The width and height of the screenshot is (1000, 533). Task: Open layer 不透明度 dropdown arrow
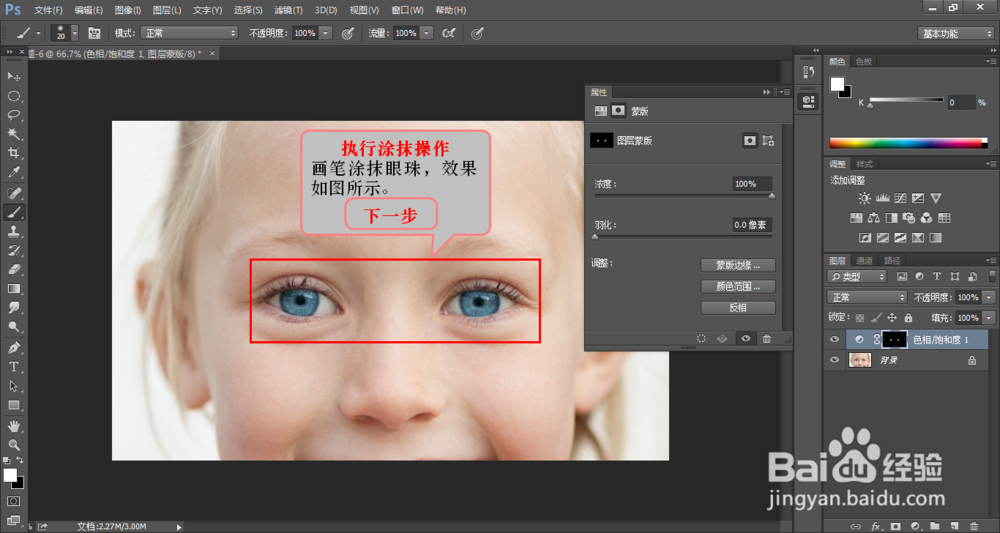(x=989, y=297)
